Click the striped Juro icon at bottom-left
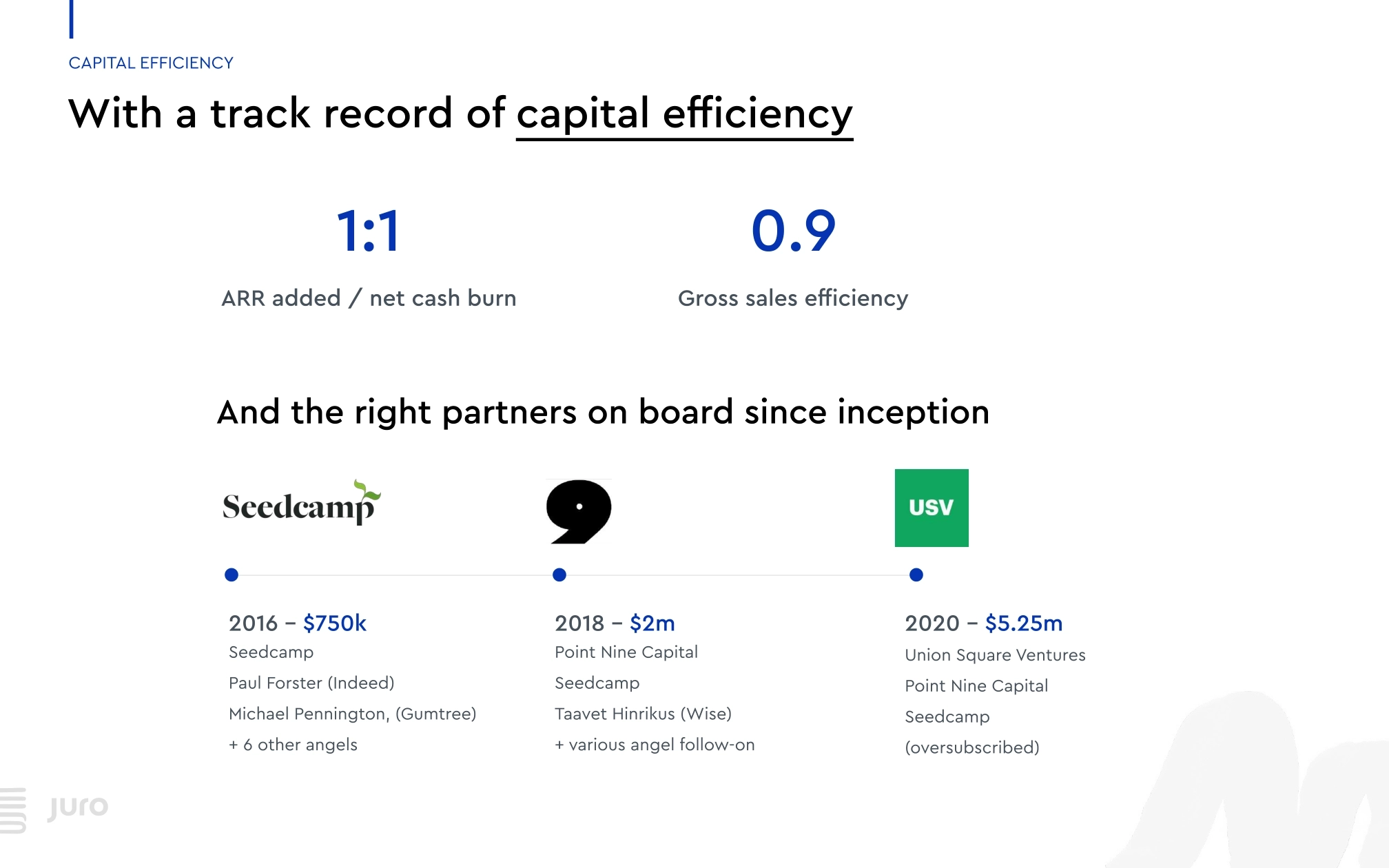This screenshot has height=868, width=1389. [13, 810]
